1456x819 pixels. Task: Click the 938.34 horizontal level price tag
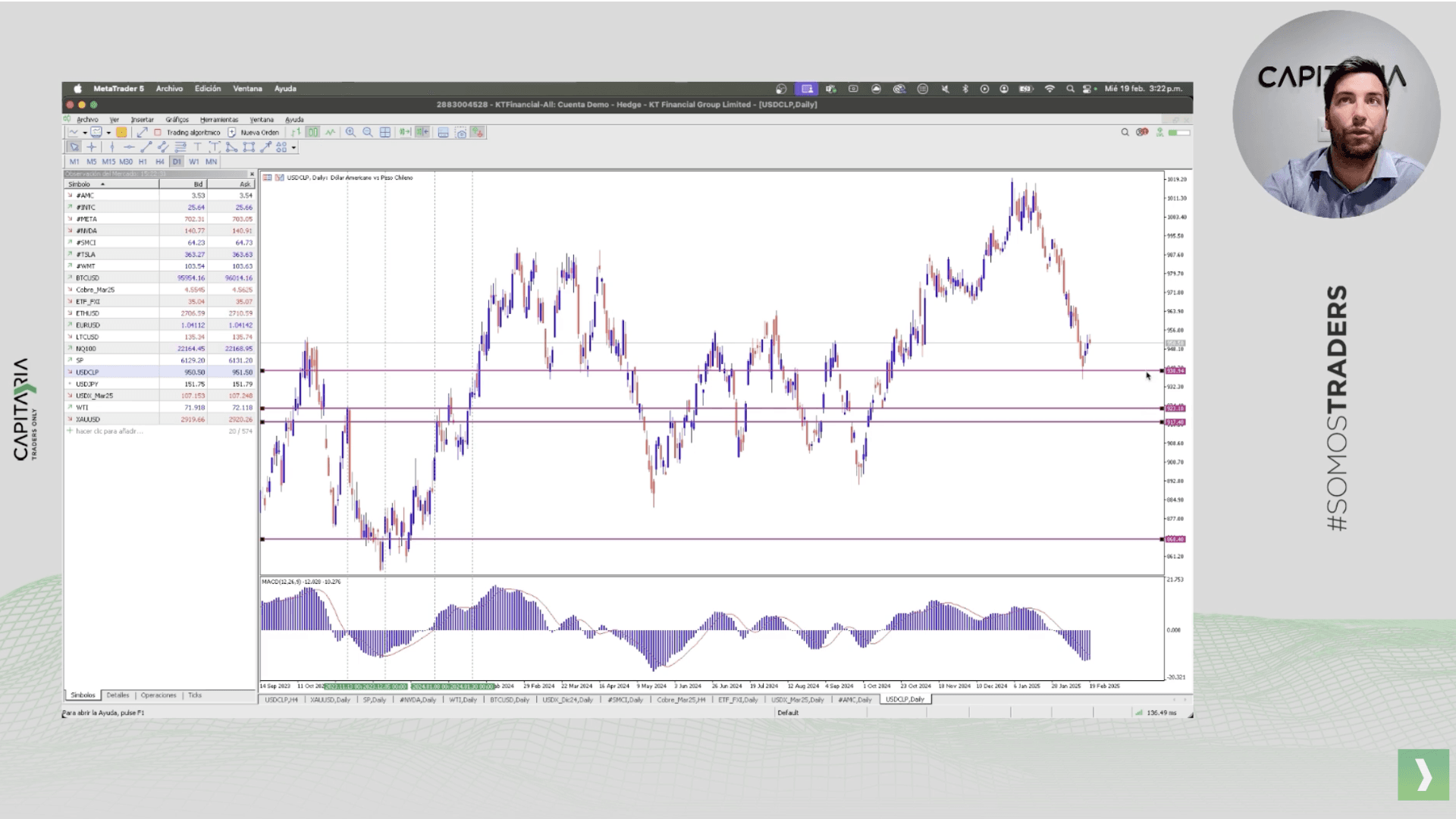click(1175, 371)
